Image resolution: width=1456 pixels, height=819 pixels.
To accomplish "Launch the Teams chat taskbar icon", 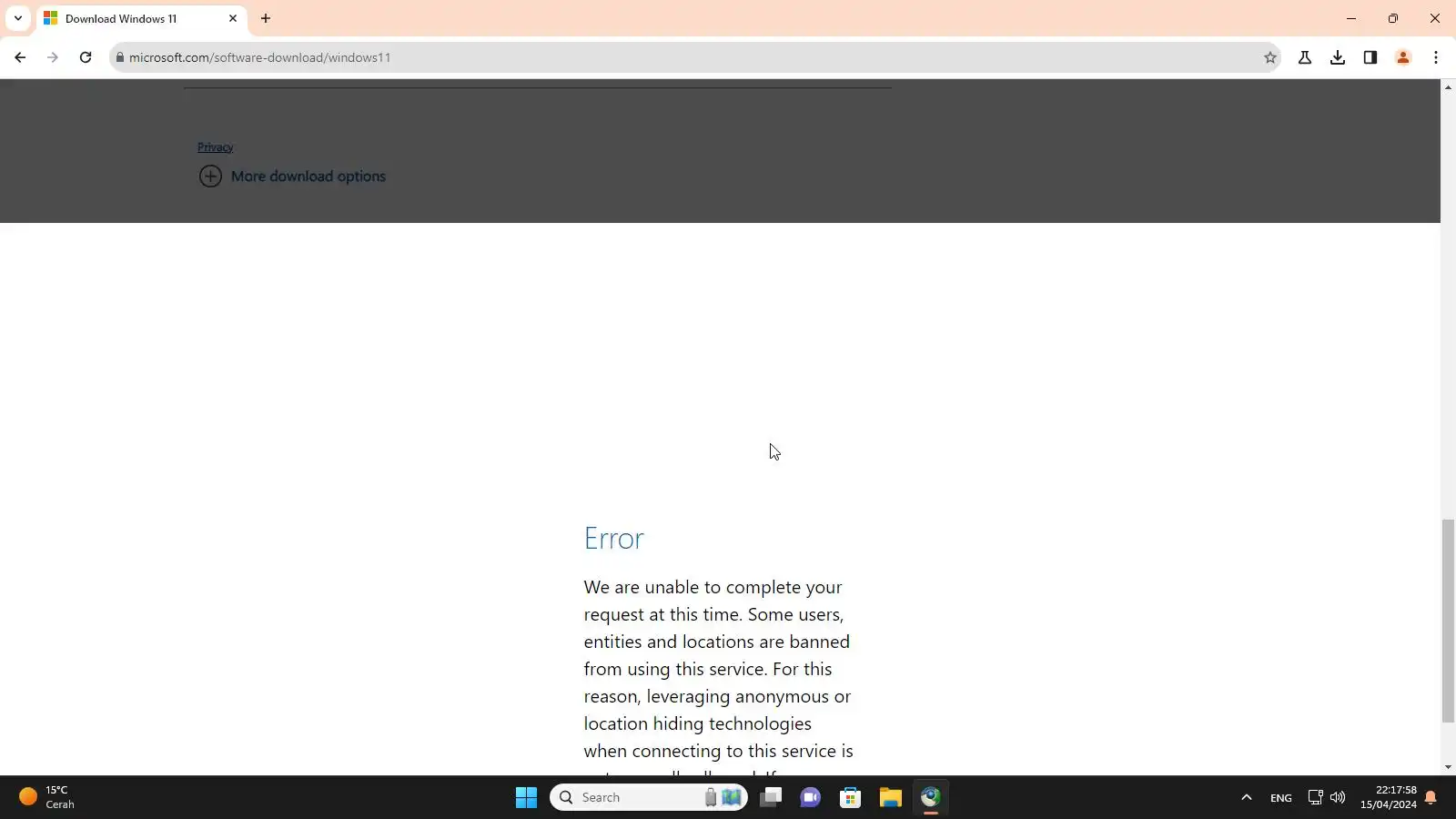I will coord(810,798).
